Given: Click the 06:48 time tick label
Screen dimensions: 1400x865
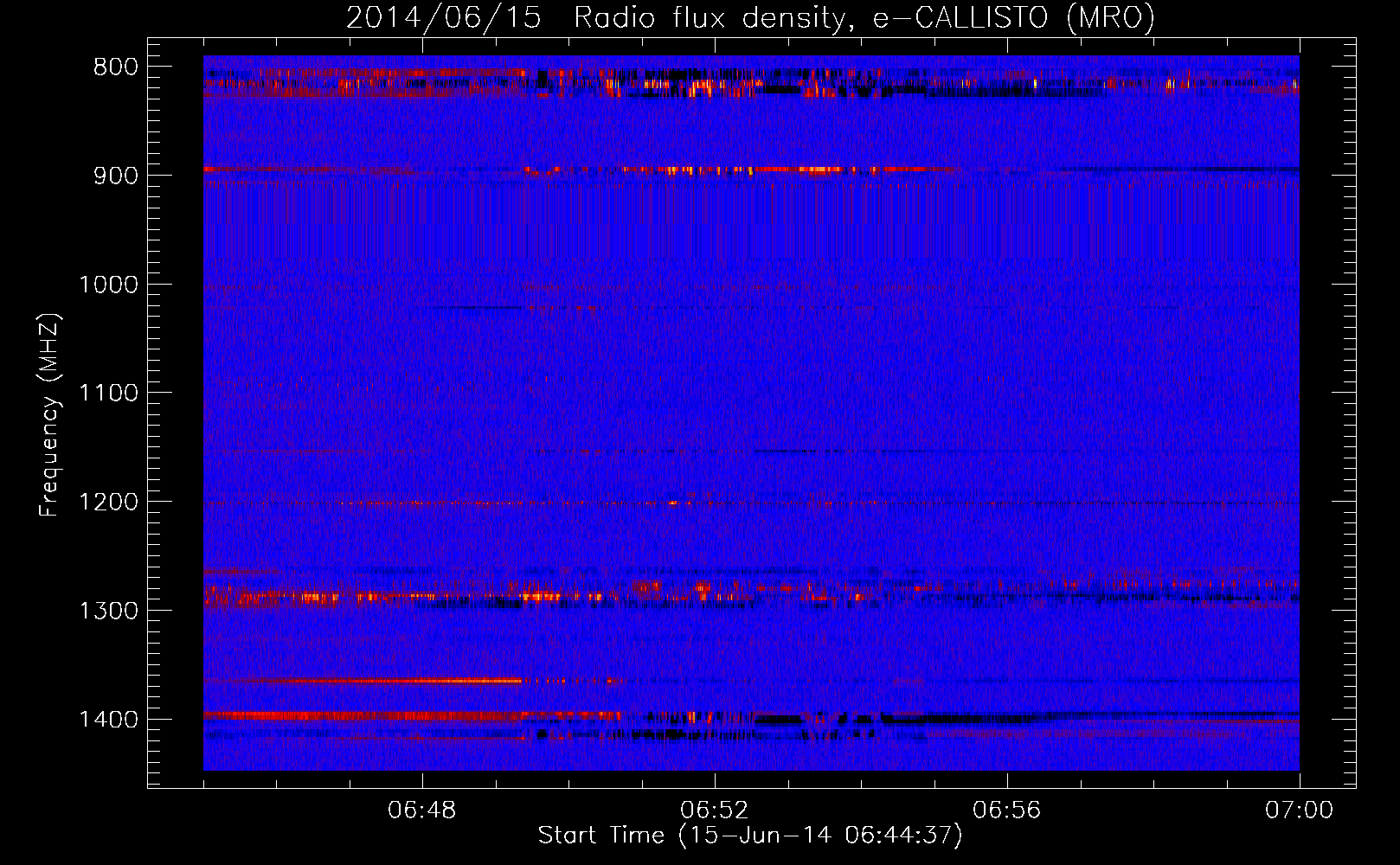Looking at the screenshot, I should pos(422,811).
